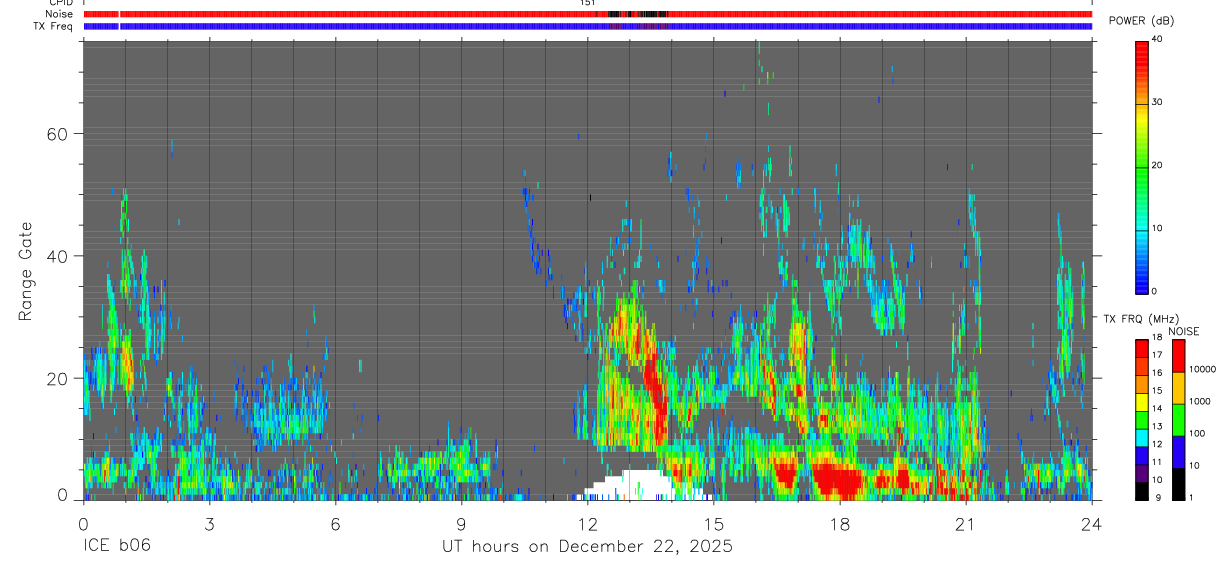The image size is (1228, 567).
Task: Pick the green segment of the noise legend
Action: [1178, 420]
